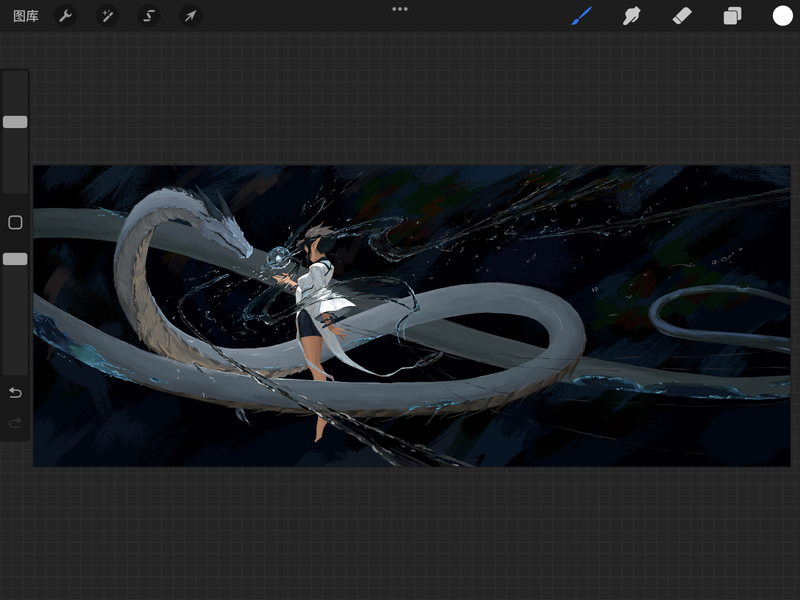Tap the three dots at top center
800x600 pixels.
[400, 9]
